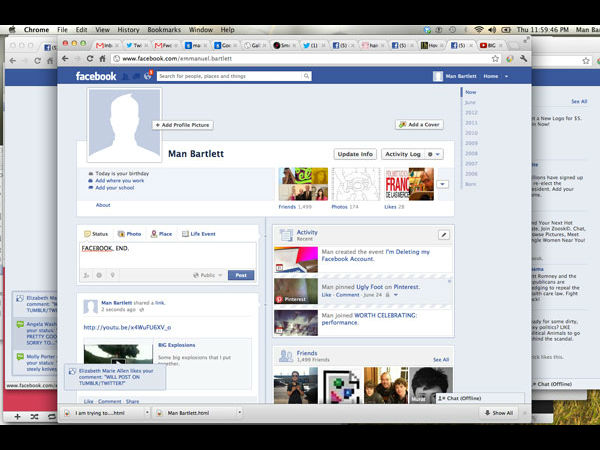Click the status text box 'FACEBOOK. END.'
Image resolution: width=600 pixels, height=450 pixels.
[x=168, y=255]
